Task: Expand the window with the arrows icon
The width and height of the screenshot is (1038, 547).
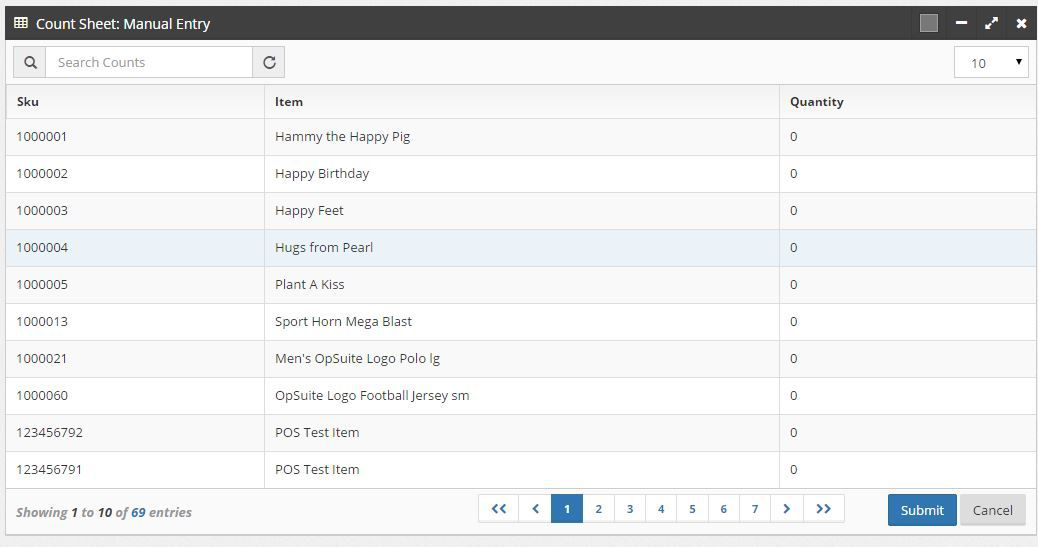Action: coord(991,23)
